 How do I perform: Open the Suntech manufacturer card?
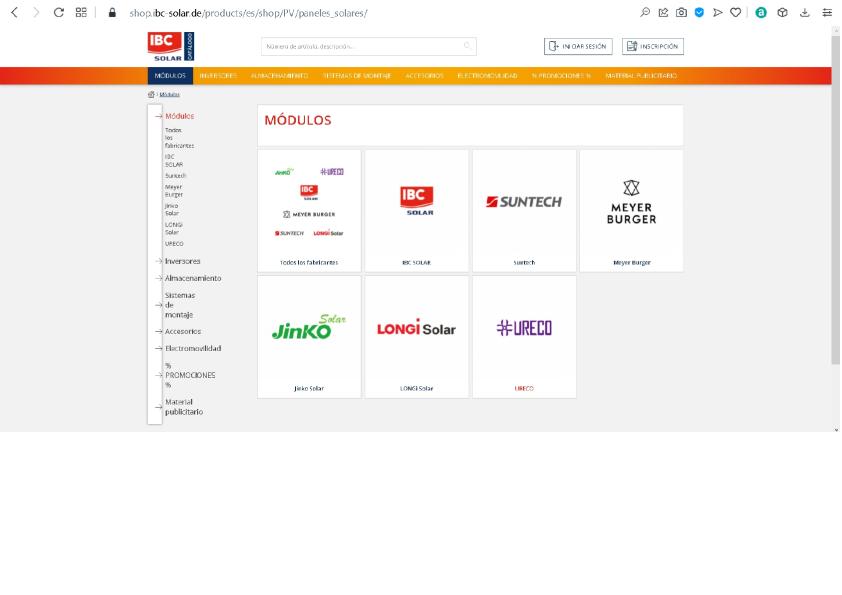pos(524,211)
